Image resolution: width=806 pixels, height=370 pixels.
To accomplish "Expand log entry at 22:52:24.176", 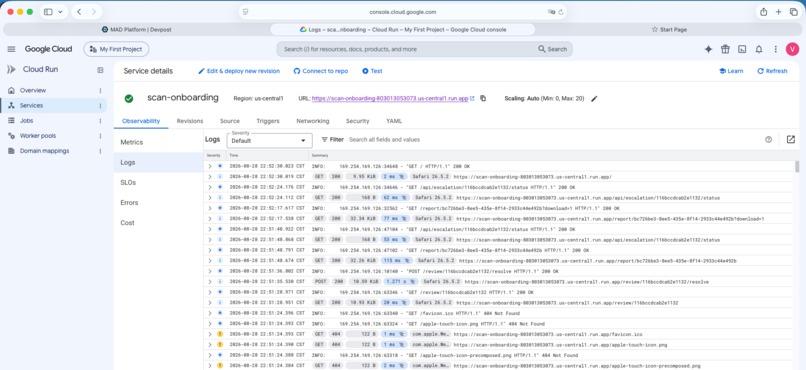I will click(x=210, y=188).
